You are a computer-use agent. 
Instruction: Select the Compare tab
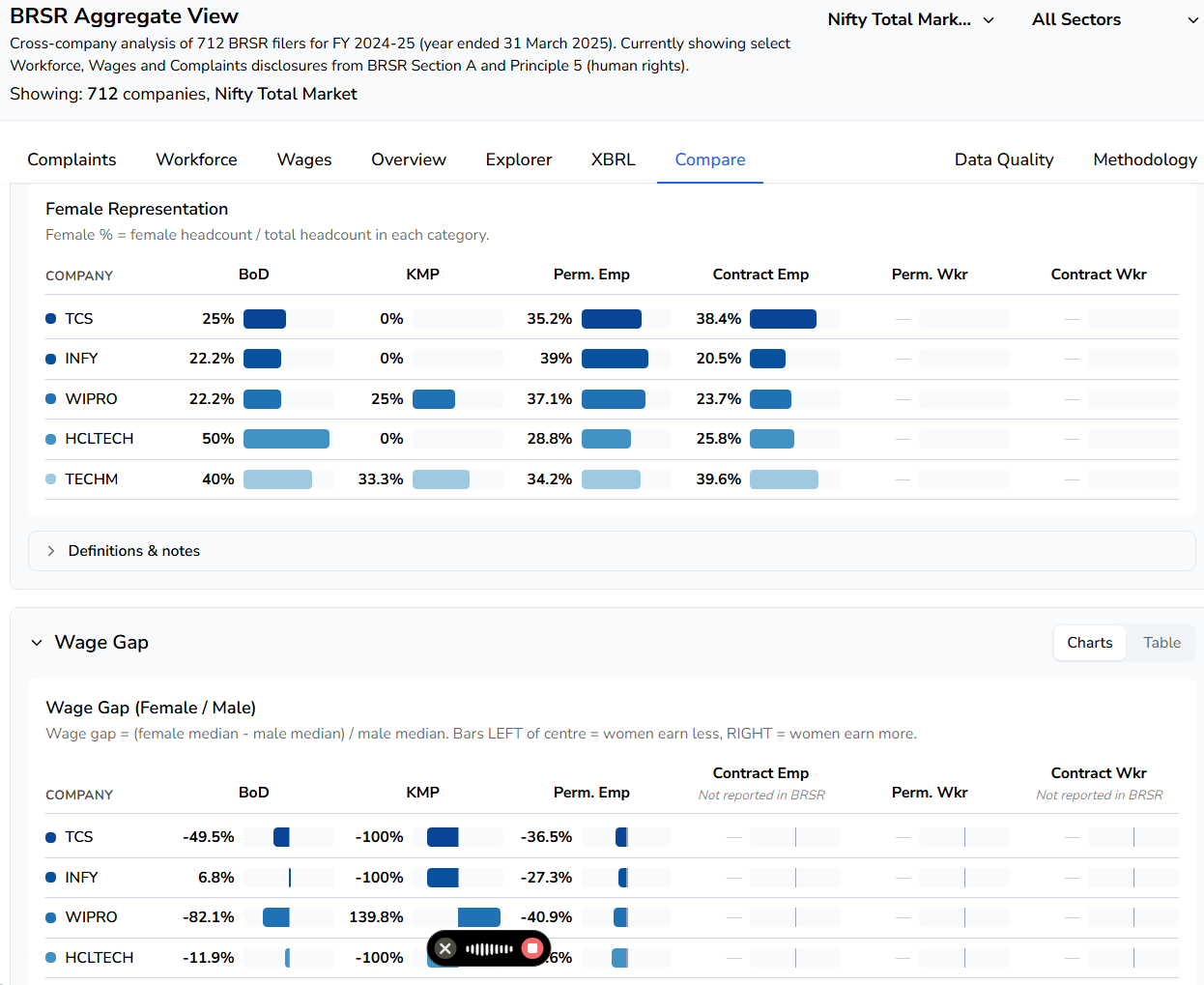710,159
